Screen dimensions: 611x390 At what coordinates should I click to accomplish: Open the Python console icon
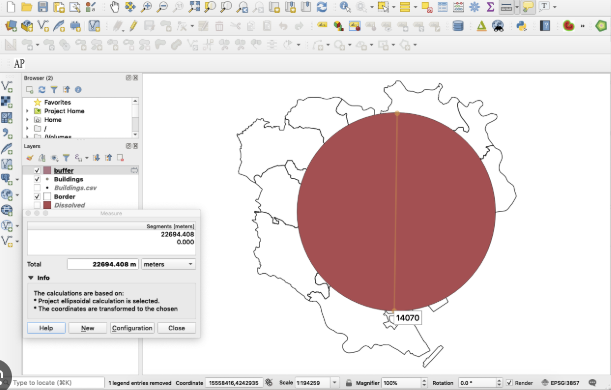[x=521, y=26]
